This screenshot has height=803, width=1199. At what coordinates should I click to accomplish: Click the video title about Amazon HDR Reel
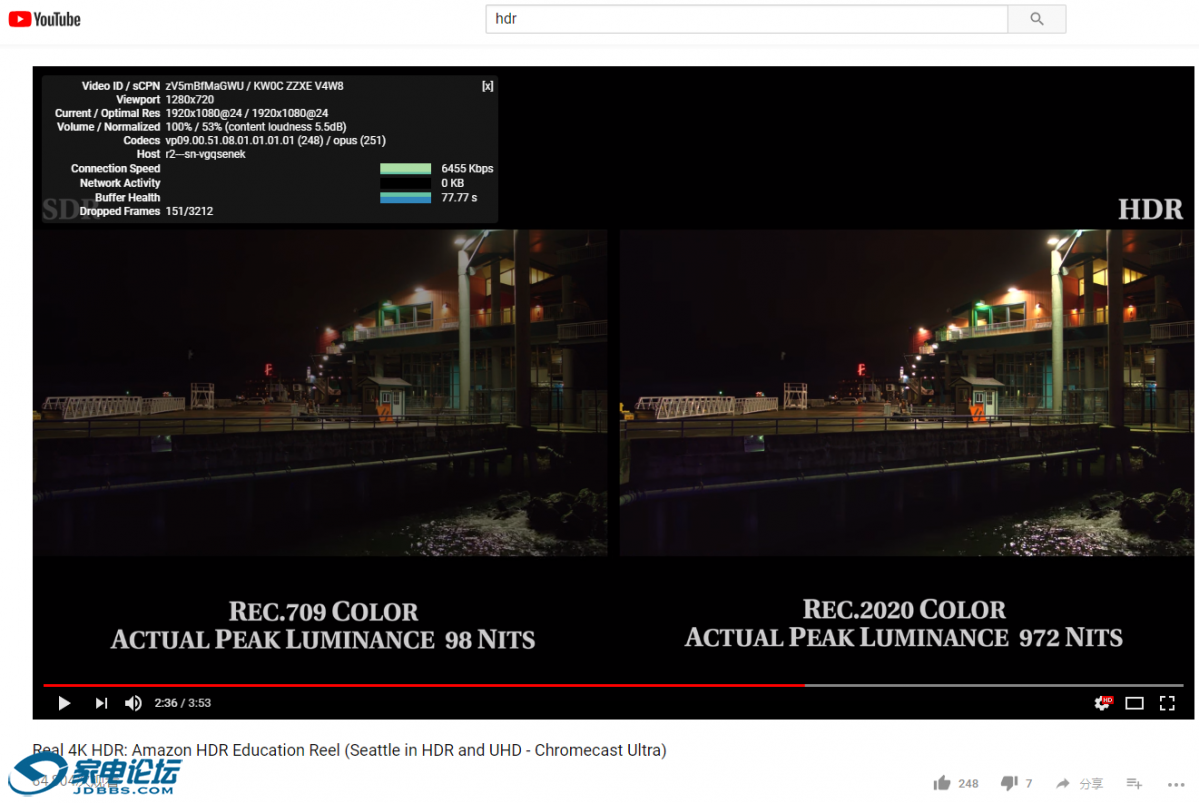349,750
